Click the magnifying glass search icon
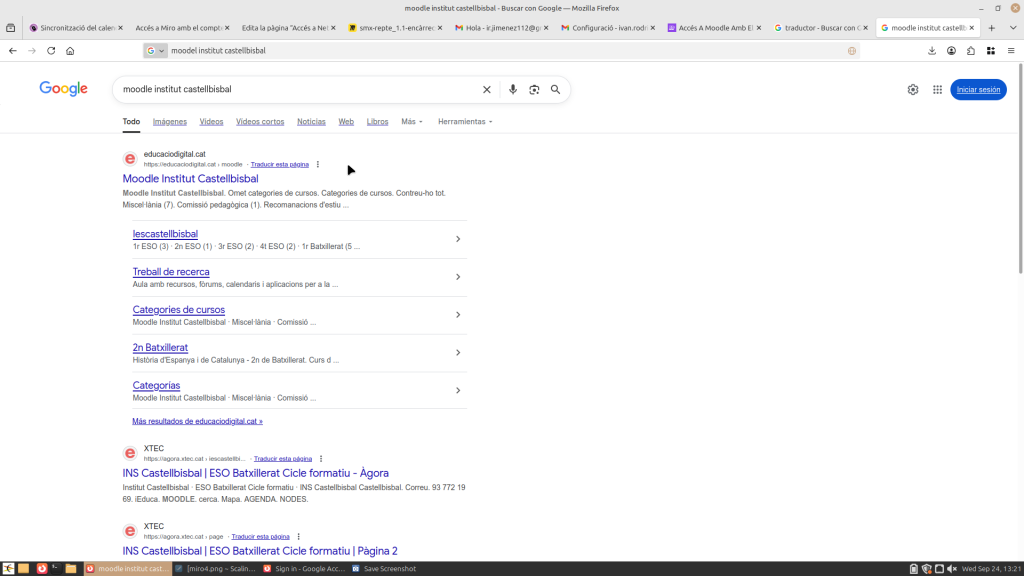Screen dimensions: 1024x576 click(x=555, y=89)
